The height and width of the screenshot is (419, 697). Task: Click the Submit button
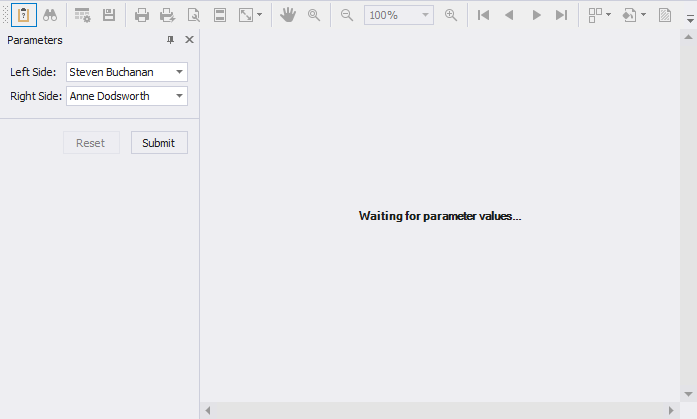tap(159, 143)
